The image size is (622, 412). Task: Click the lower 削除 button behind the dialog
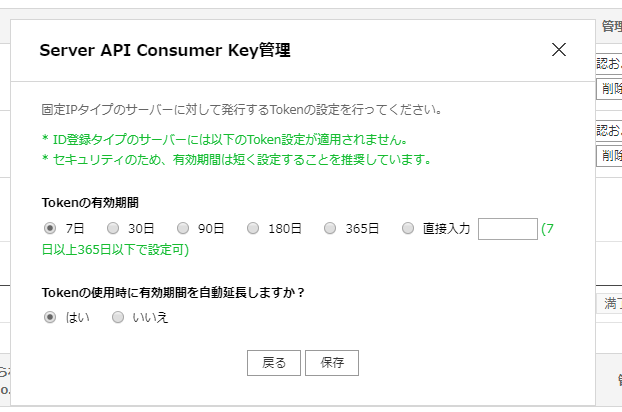tap(609, 155)
